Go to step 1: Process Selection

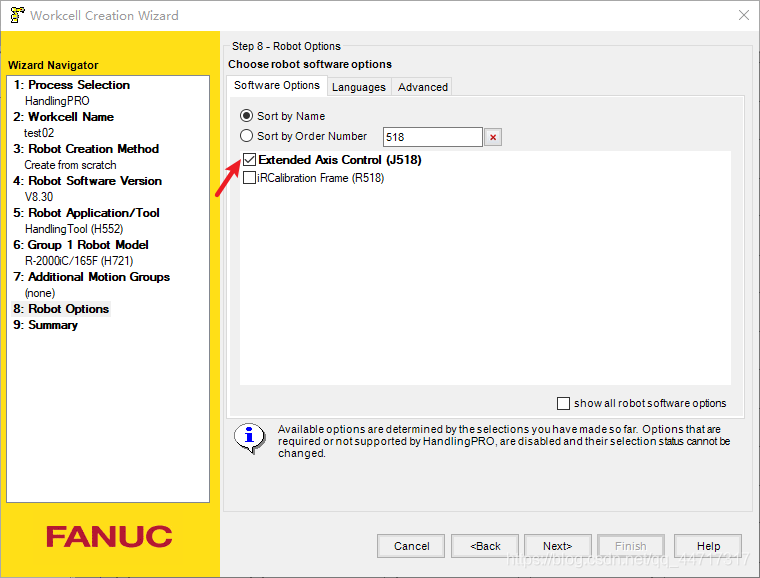pos(72,85)
